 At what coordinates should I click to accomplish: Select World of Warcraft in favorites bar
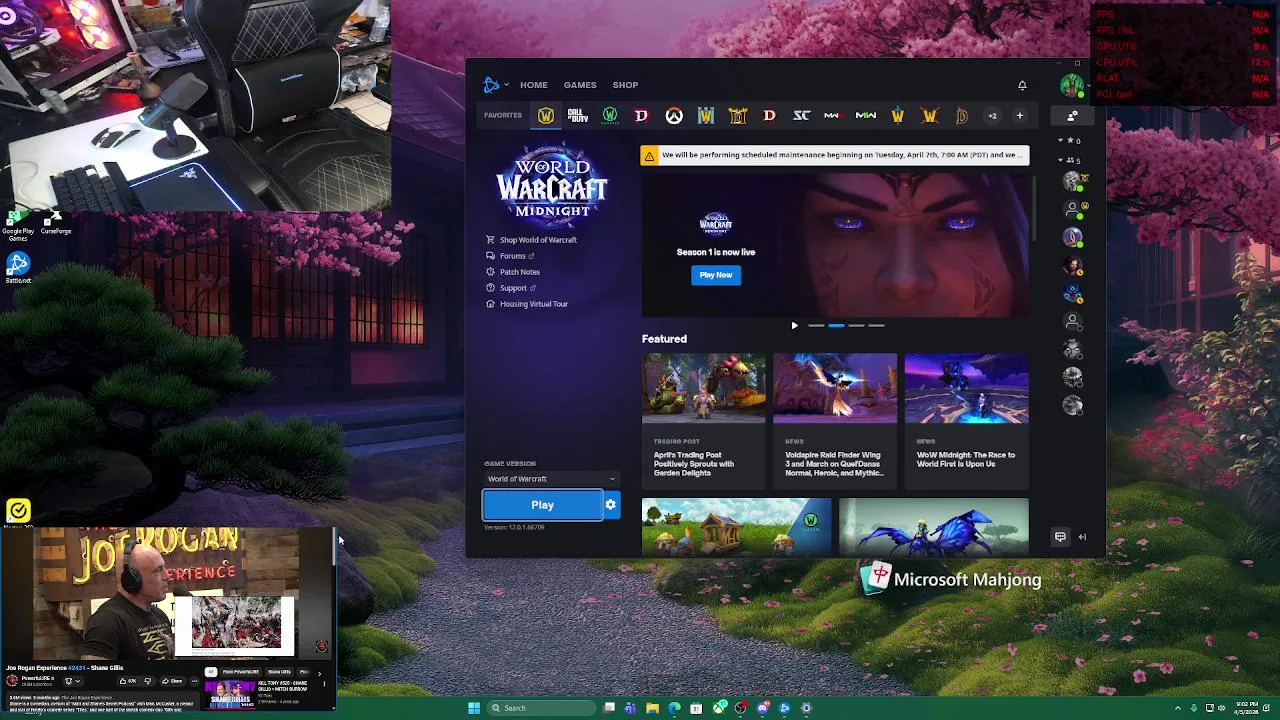546,116
